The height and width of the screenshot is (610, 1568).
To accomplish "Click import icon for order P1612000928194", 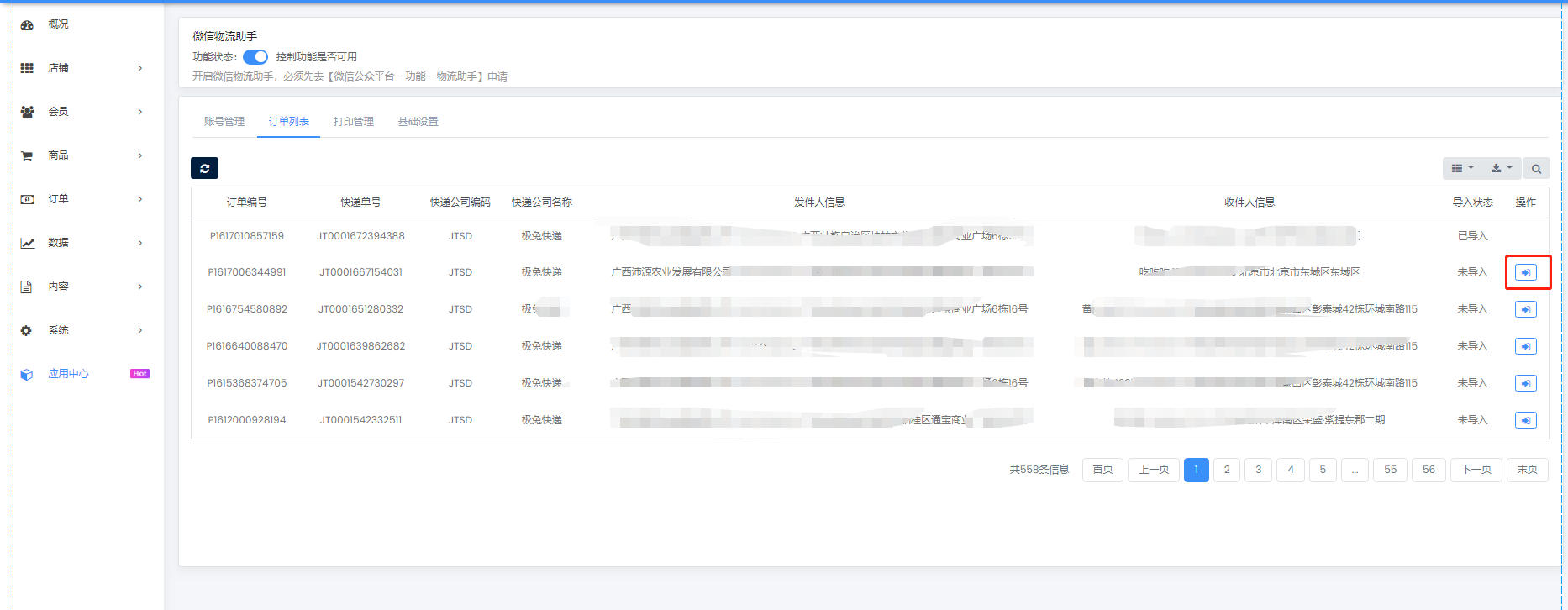I will click(1525, 420).
